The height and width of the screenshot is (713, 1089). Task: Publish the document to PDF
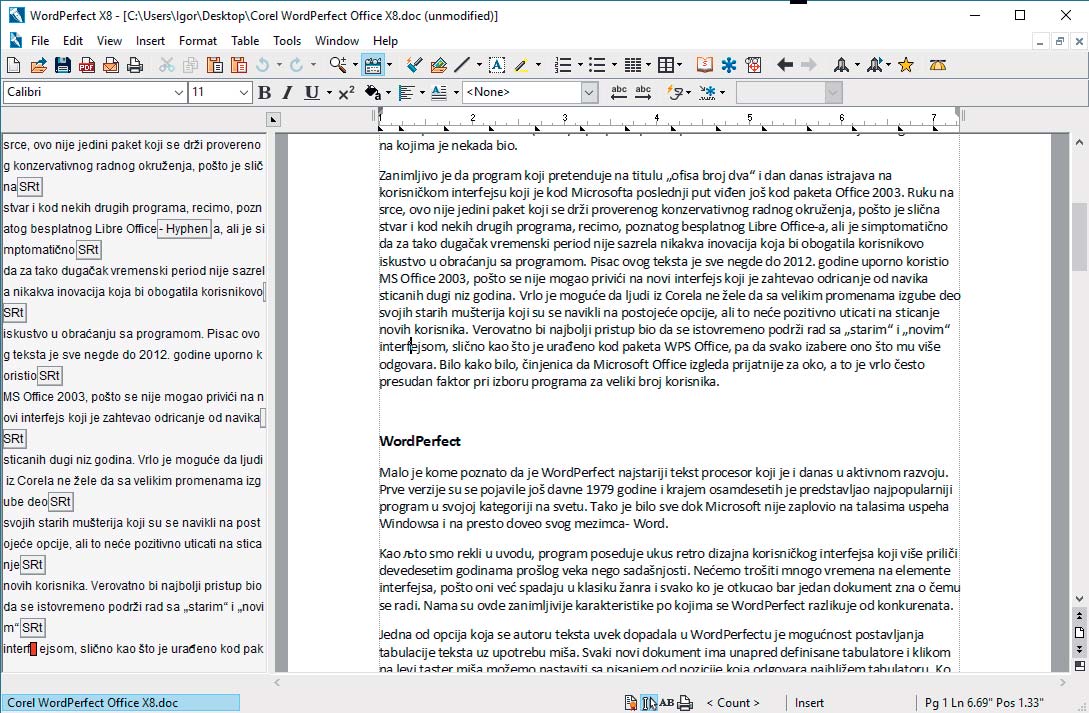[x=87, y=65]
